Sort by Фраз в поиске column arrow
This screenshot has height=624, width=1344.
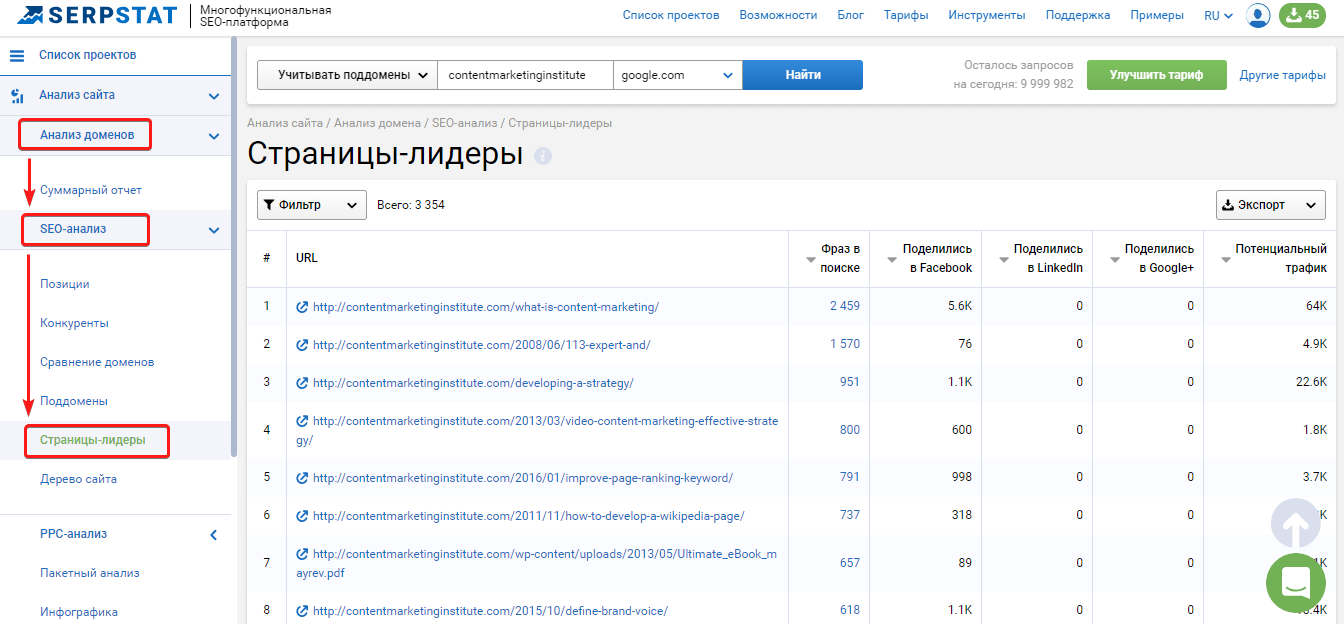click(x=811, y=259)
